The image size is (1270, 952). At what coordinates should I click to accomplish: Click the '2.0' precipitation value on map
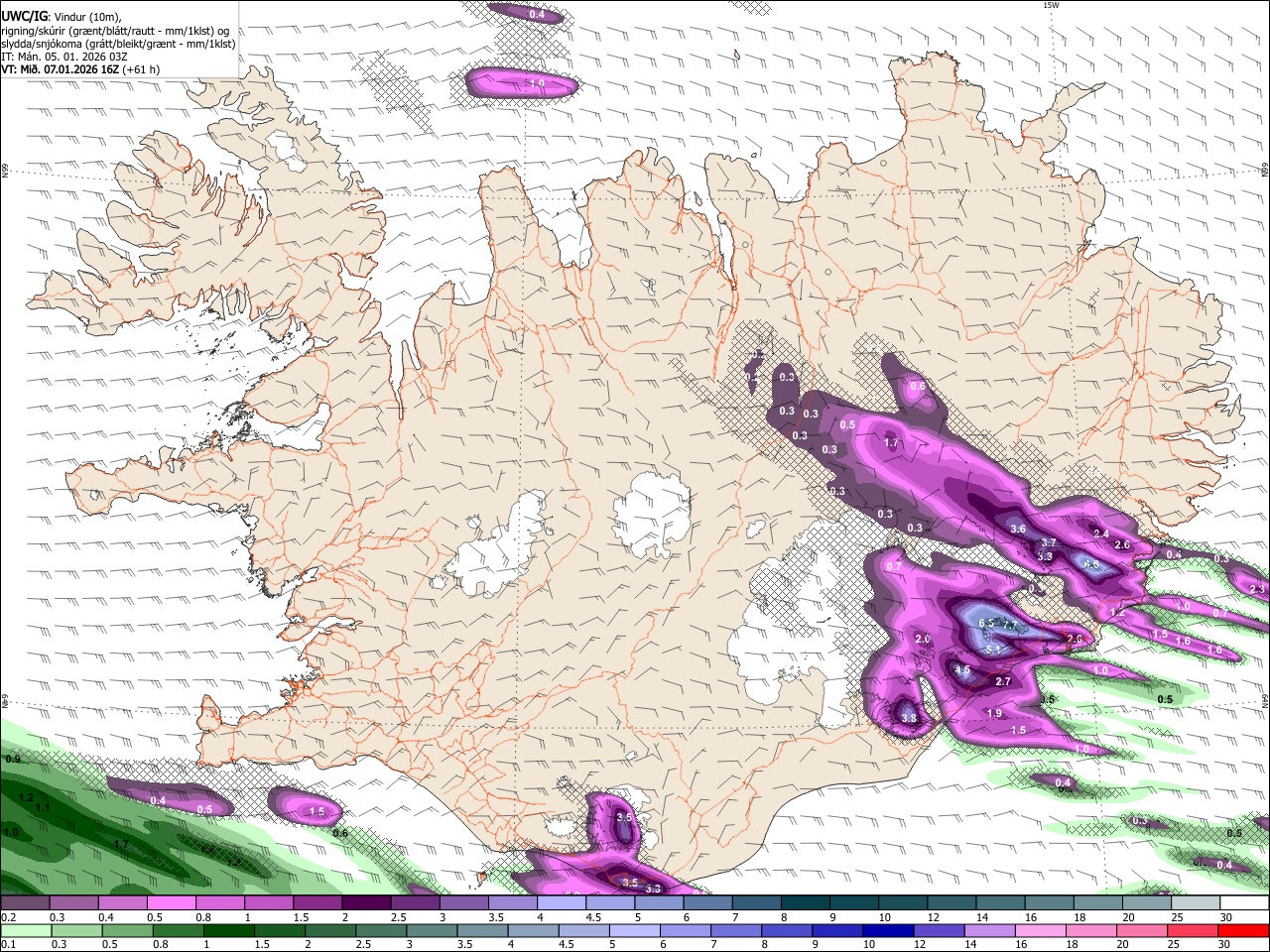click(x=923, y=639)
